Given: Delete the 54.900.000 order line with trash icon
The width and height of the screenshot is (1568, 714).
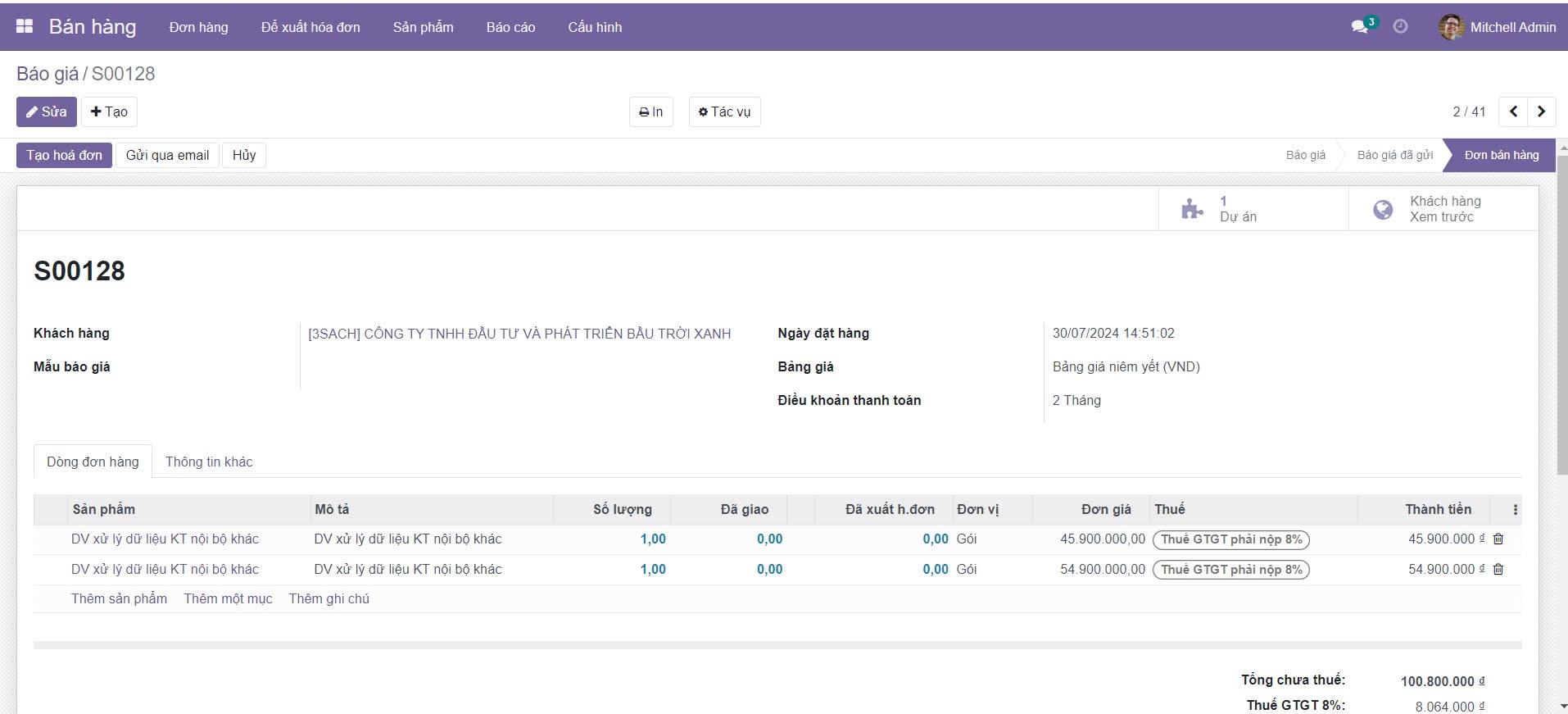Looking at the screenshot, I should pos(1498,570).
